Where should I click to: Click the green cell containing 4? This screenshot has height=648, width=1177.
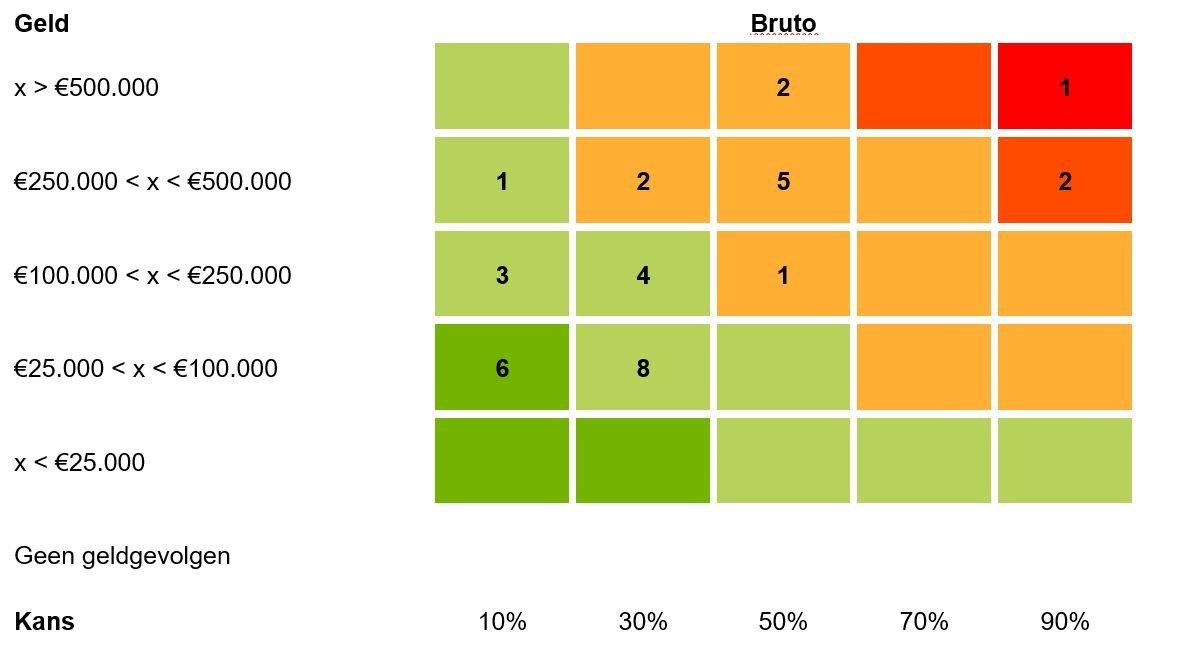coord(642,275)
